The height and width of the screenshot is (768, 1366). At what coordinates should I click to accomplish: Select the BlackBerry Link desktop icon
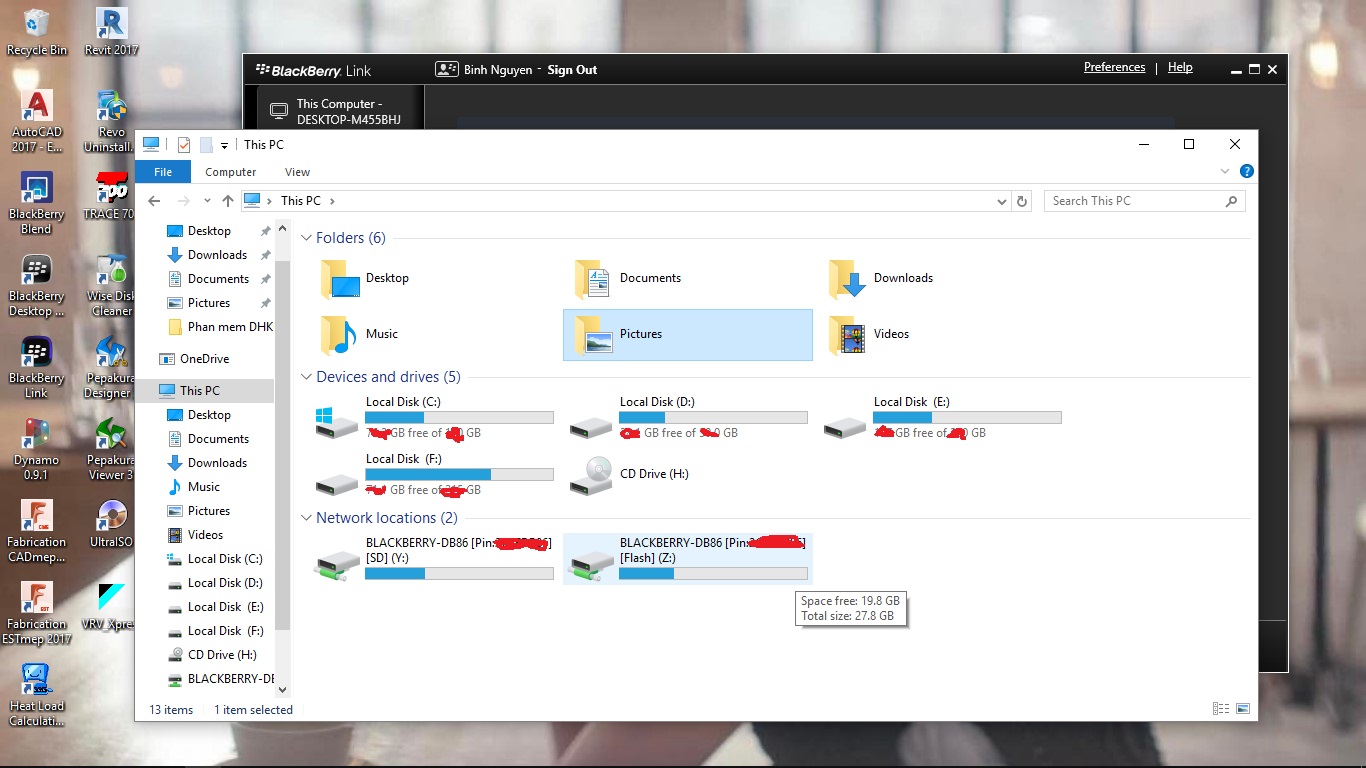point(37,367)
